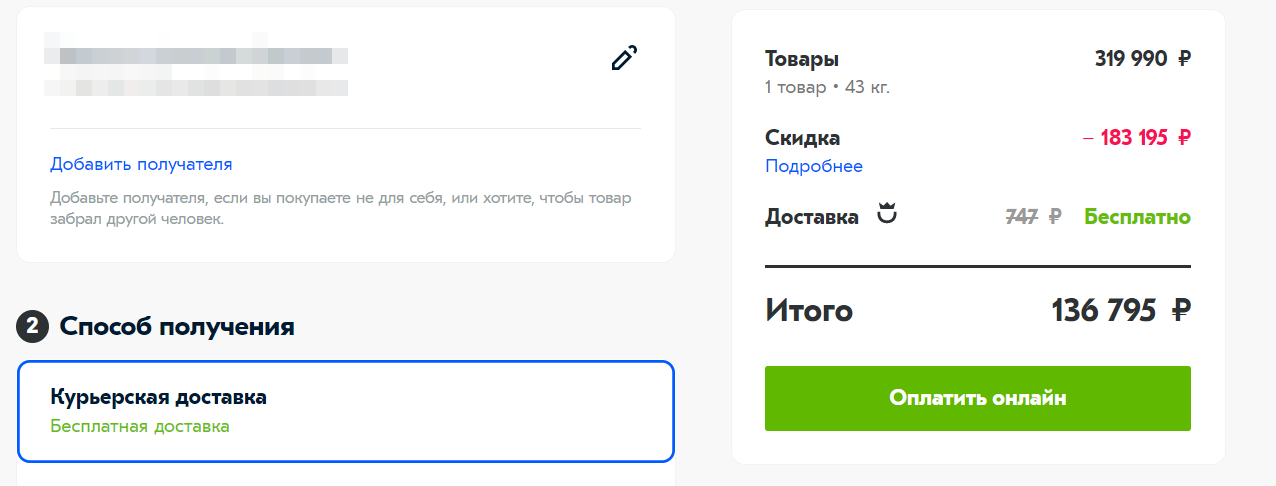Click the '1 товар • 43 кг.' text
The image size is (1276, 486).
click(x=827, y=87)
